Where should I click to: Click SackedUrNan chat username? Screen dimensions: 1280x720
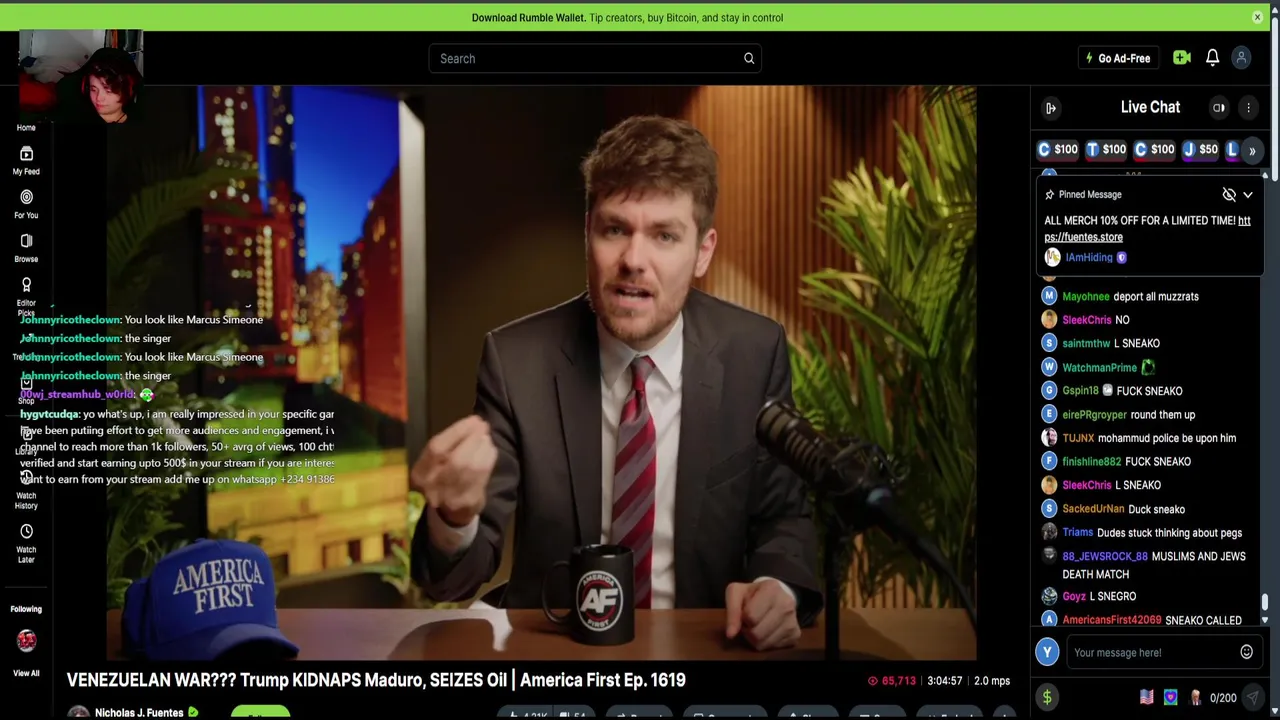point(1093,509)
